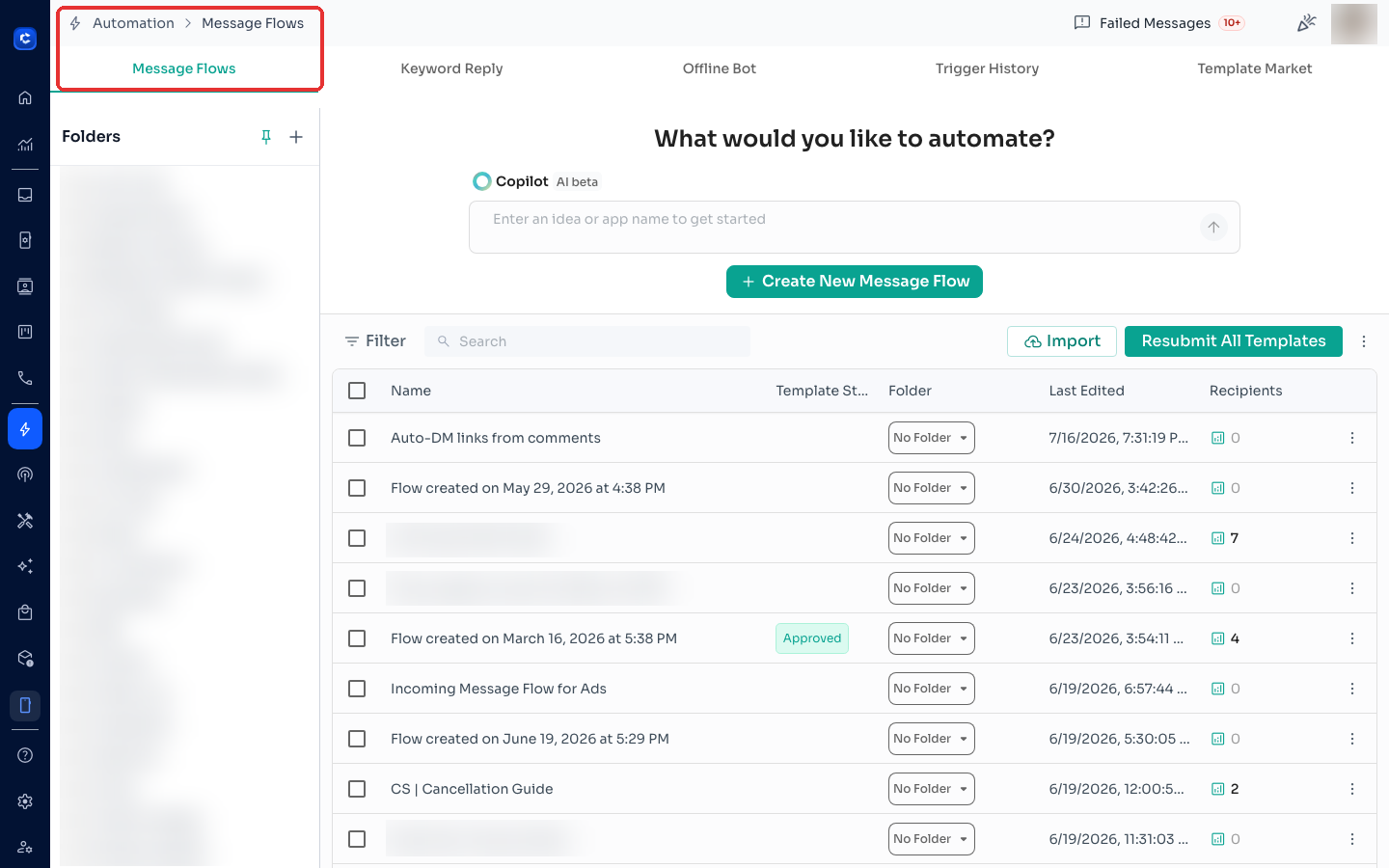Check the Auto-DM links from comments row
Image resolution: width=1389 pixels, height=868 pixels.
tap(357, 438)
